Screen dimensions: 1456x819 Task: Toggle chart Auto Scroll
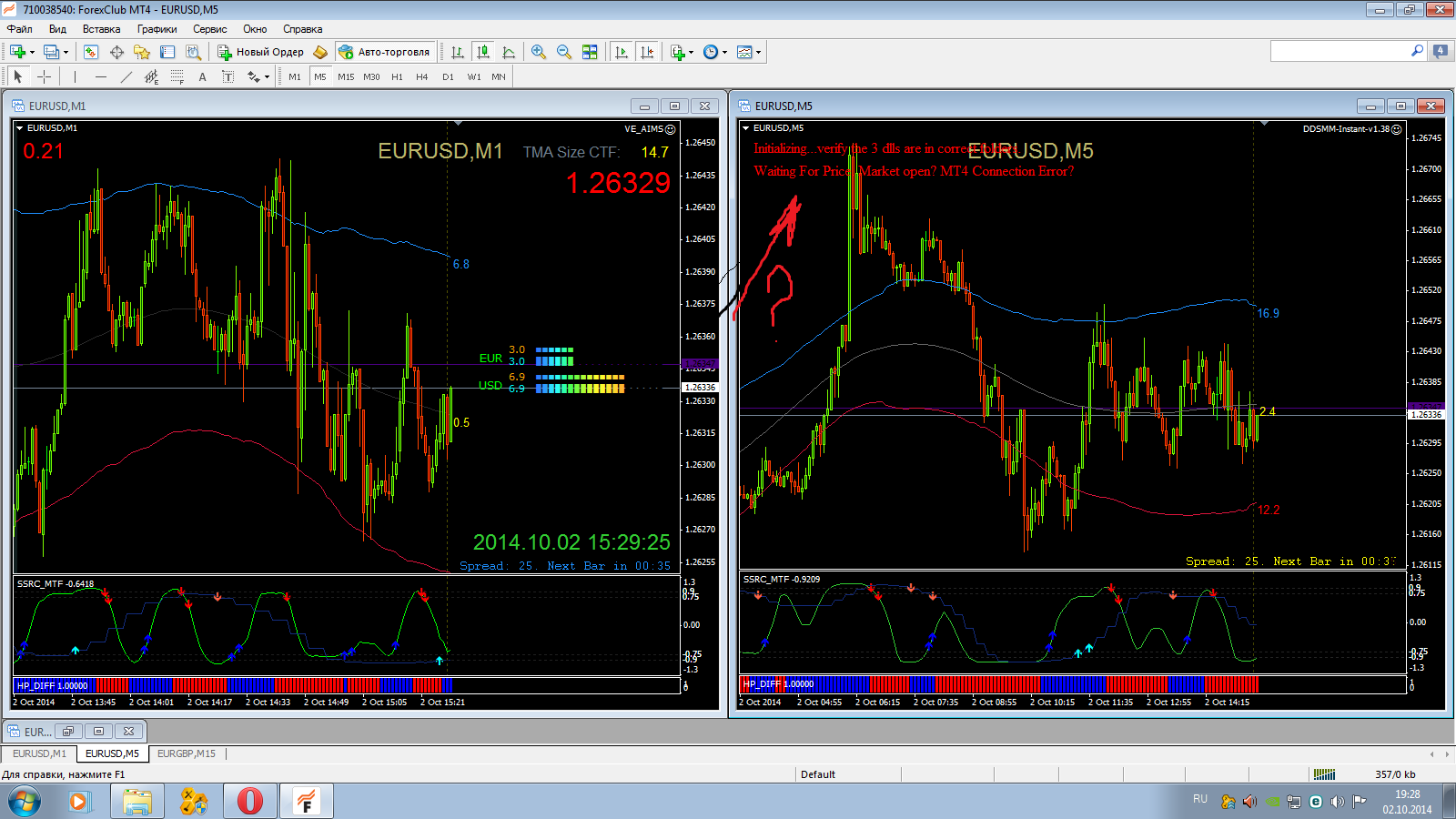[x=622, y=52]
